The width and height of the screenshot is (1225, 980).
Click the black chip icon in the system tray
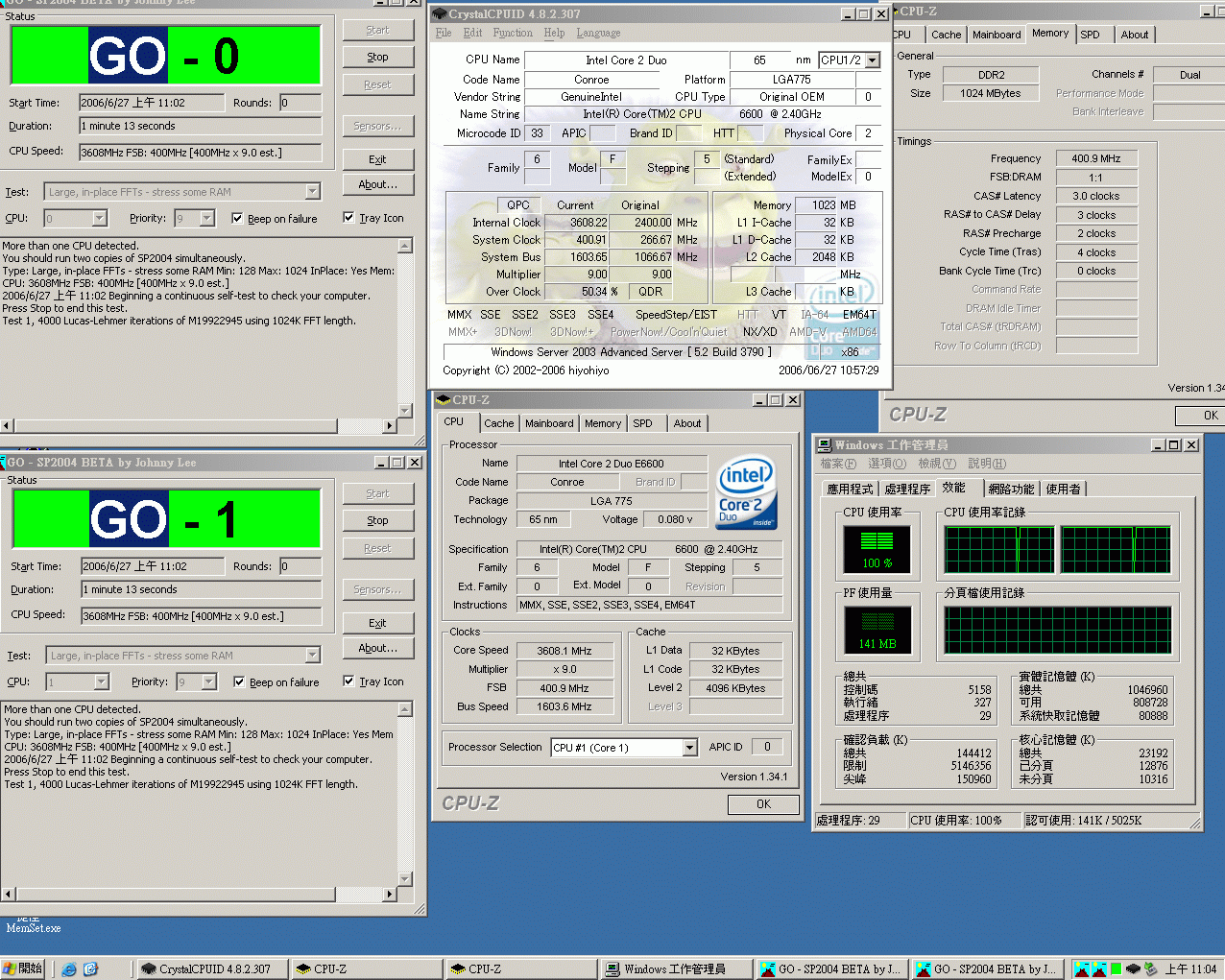(x=1133, y=968)
